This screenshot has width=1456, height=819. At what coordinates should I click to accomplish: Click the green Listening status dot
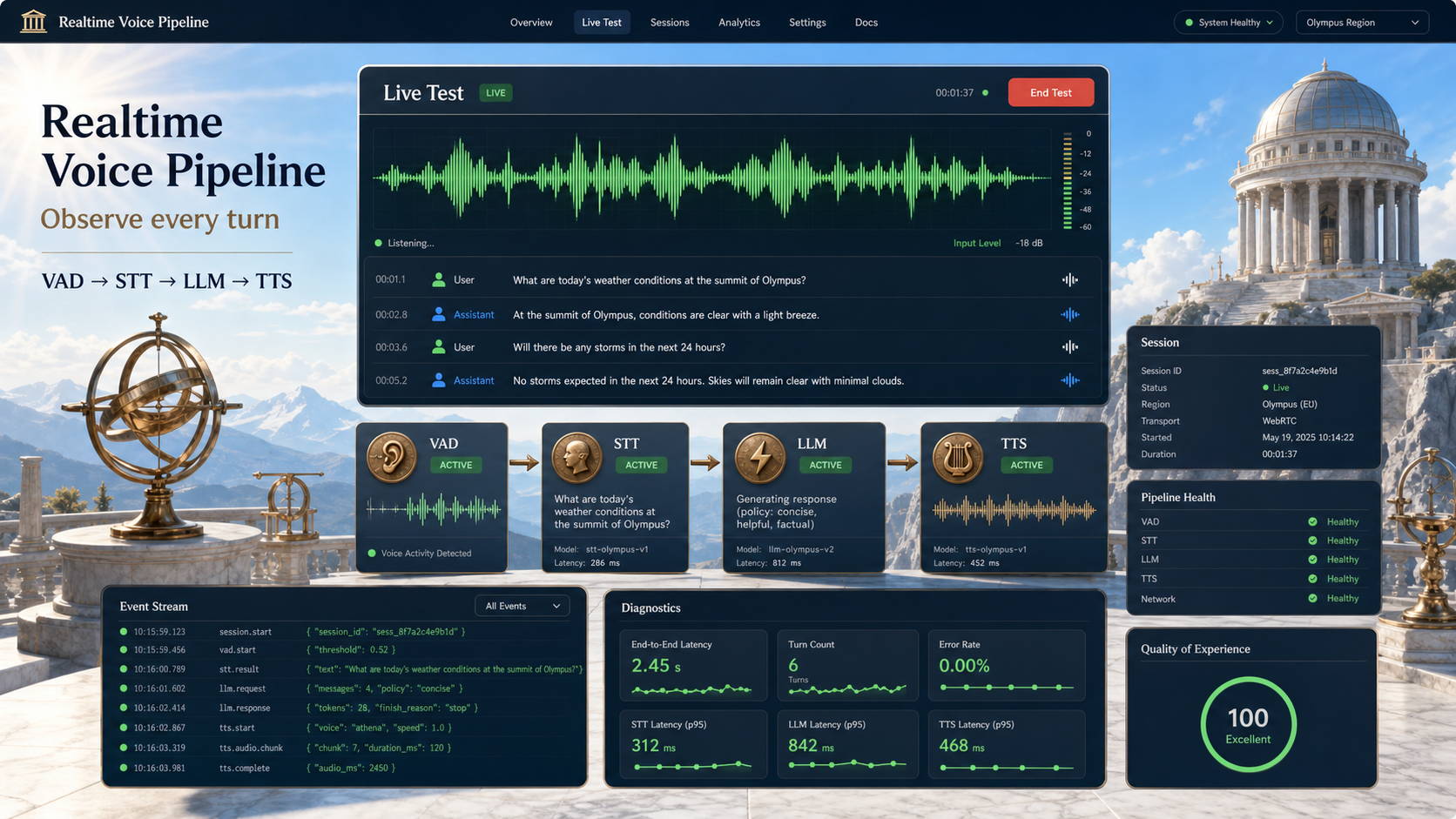(378, 243)
